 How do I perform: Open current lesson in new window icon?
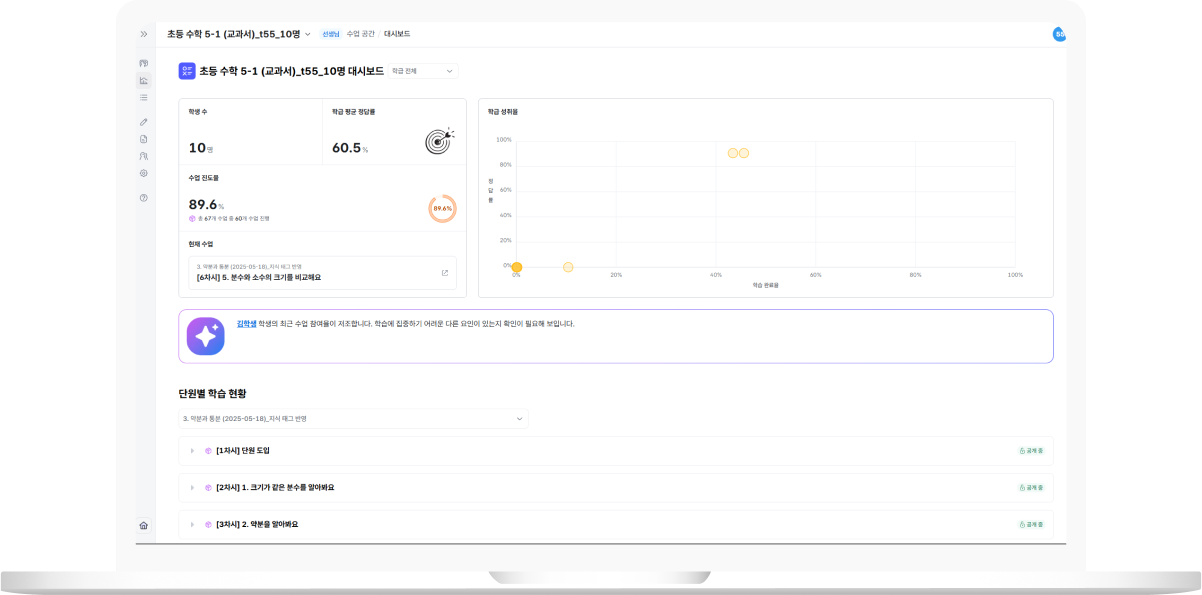click(x=445, y=273)
